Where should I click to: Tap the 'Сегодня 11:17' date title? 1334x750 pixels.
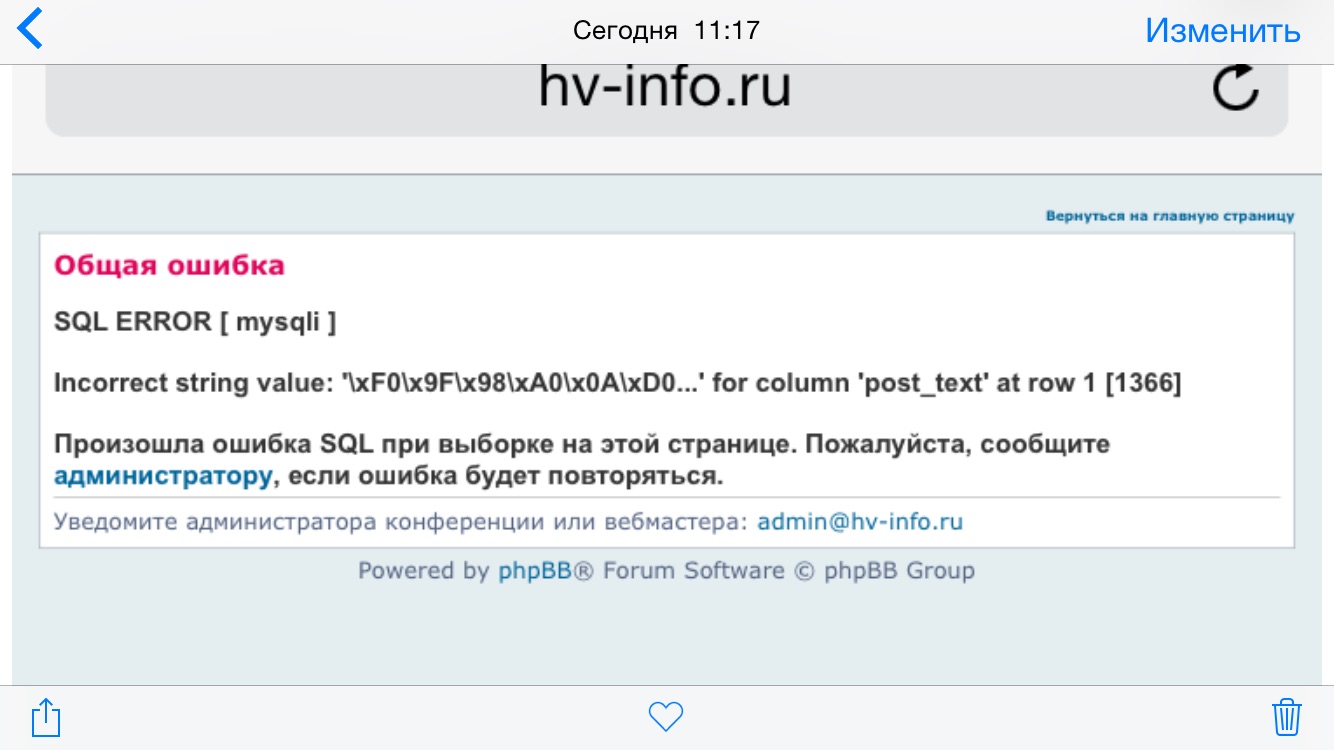click(x=666, y=30)
